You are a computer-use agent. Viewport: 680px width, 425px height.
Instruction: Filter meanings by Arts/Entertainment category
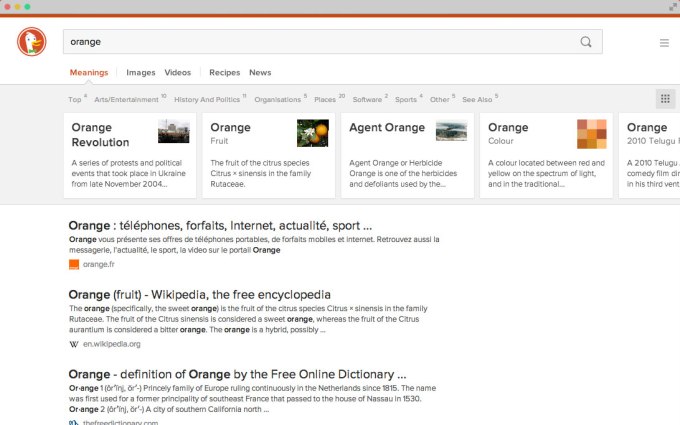point(126,100)
